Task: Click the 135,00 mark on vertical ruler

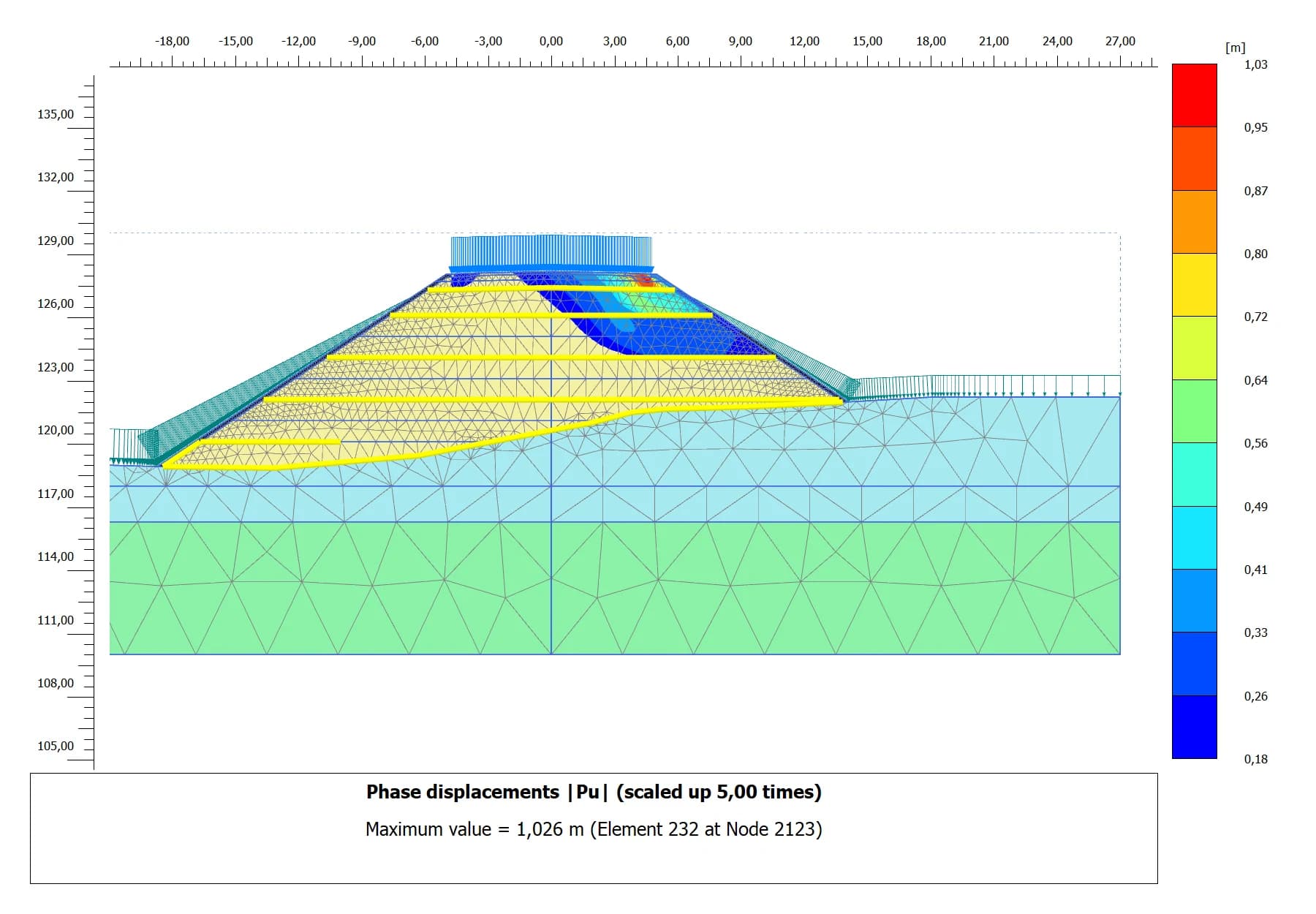Action: pos(56,114)
